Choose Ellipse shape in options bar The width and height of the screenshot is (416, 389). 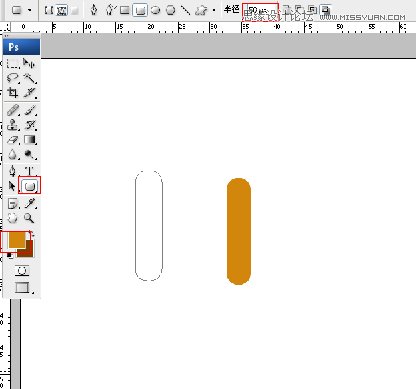pyautogui.click(x=155, y=10)
